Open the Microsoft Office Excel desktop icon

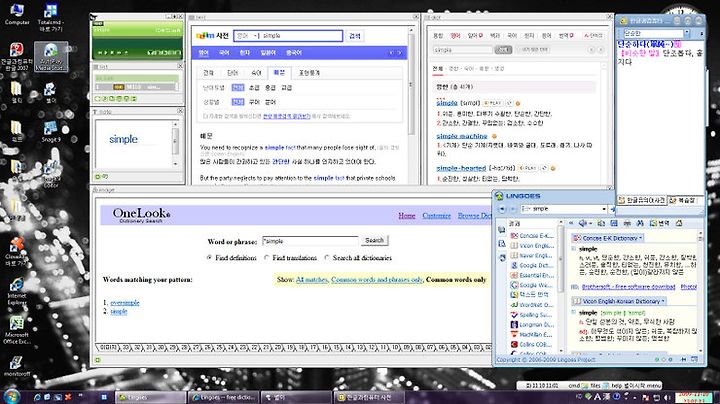click(x=17, y=330)
